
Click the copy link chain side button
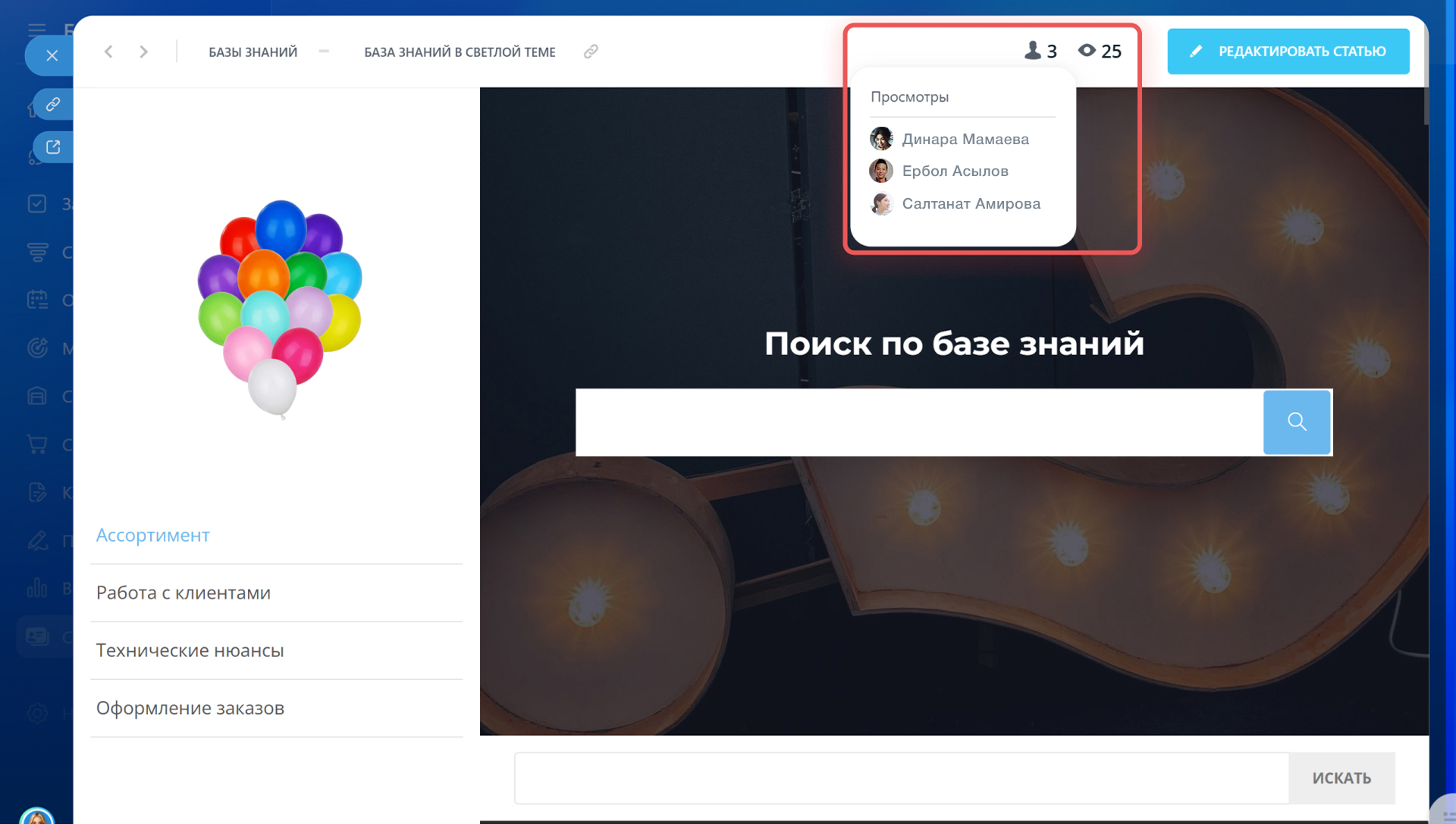click(x=53, y=104)
